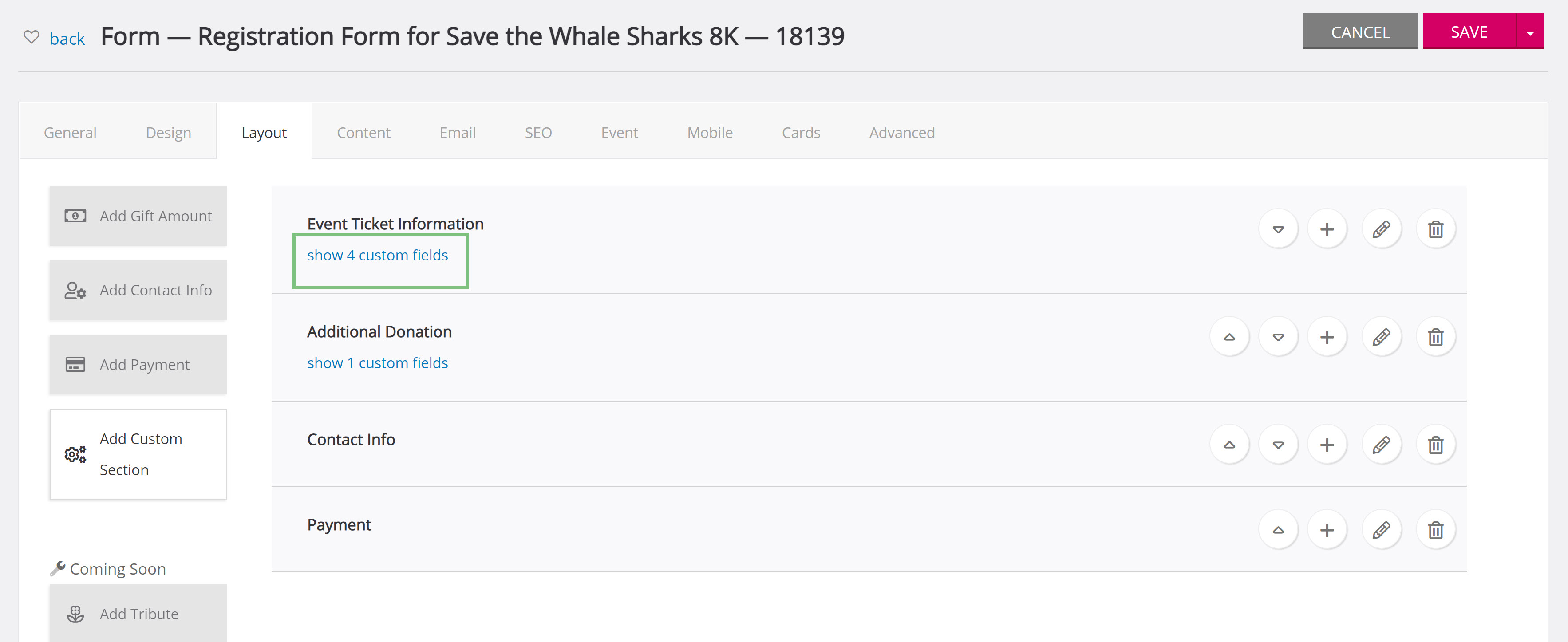
Task: Add field to Contact Info section
Action: click(1327, 445)
